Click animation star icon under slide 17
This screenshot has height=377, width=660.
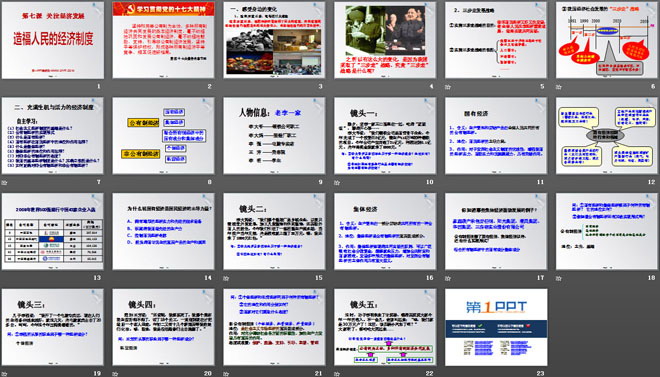(448, 278)
